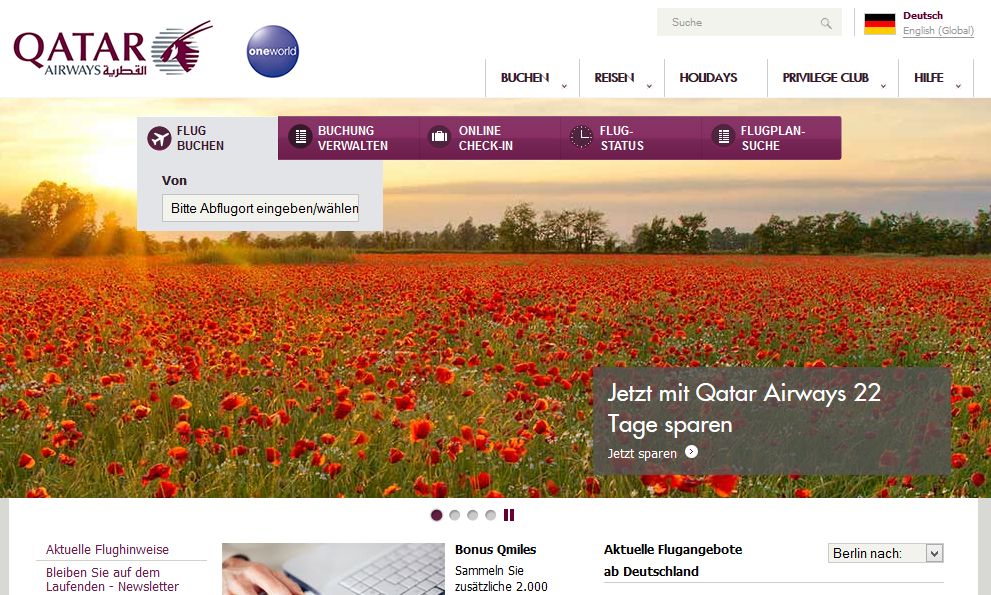Select the first carousel dot

[x=436, y=515]
